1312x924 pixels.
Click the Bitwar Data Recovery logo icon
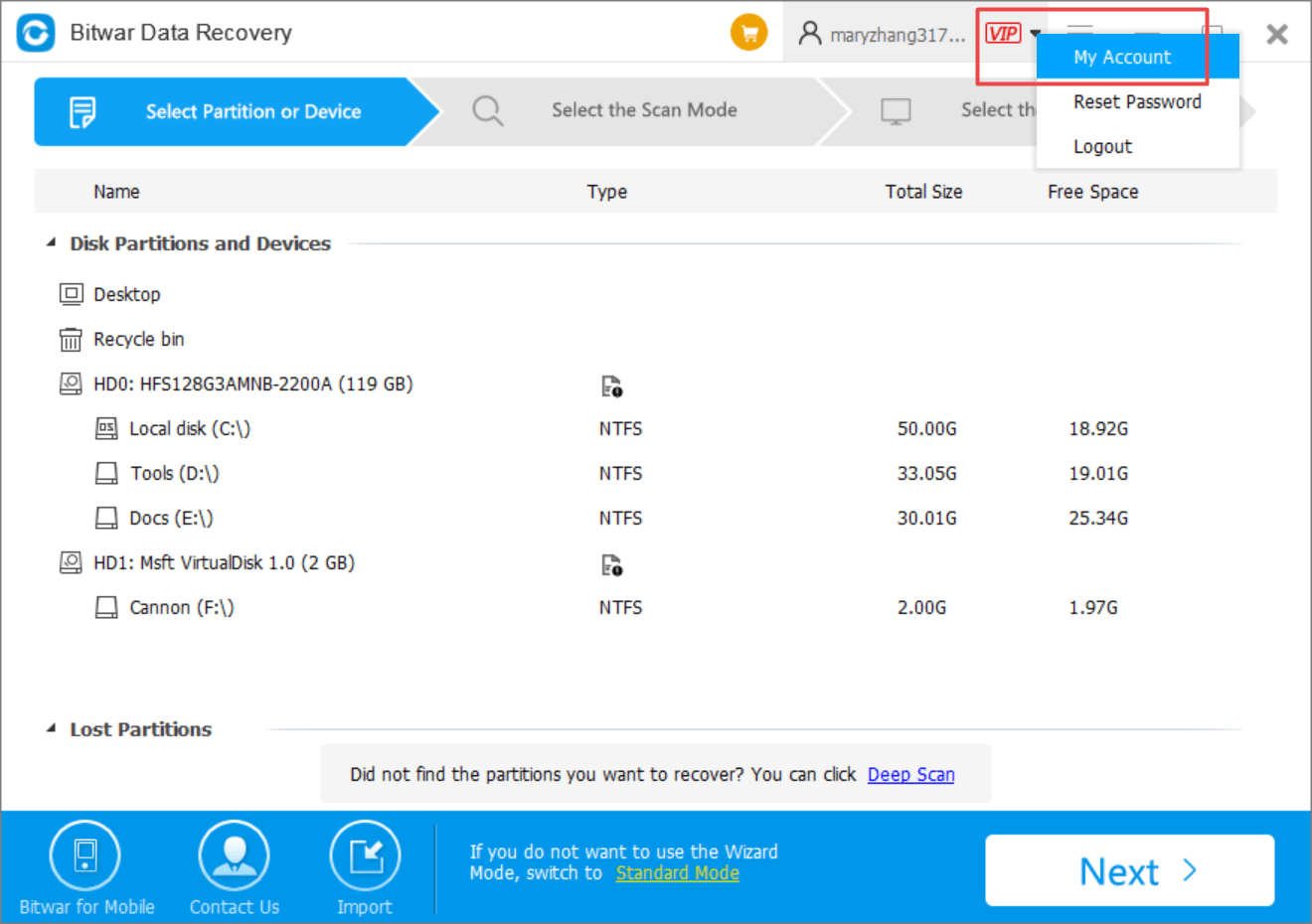point(35,33)
